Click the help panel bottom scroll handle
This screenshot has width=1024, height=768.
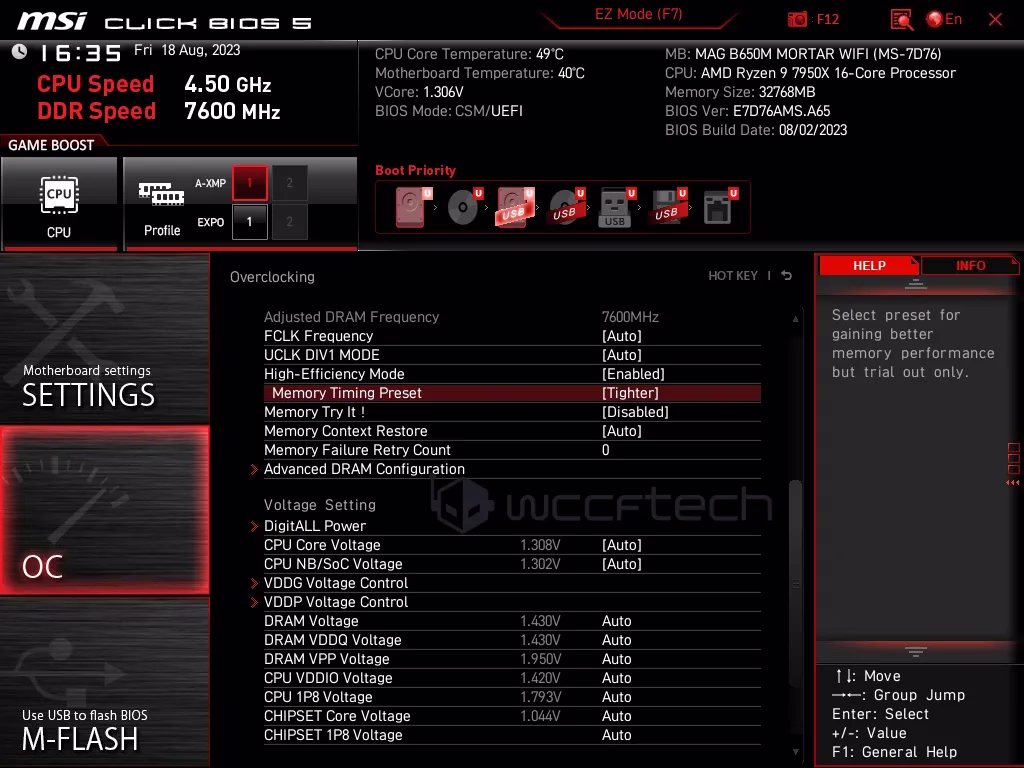pyautogui.click(x=916, y=651)
